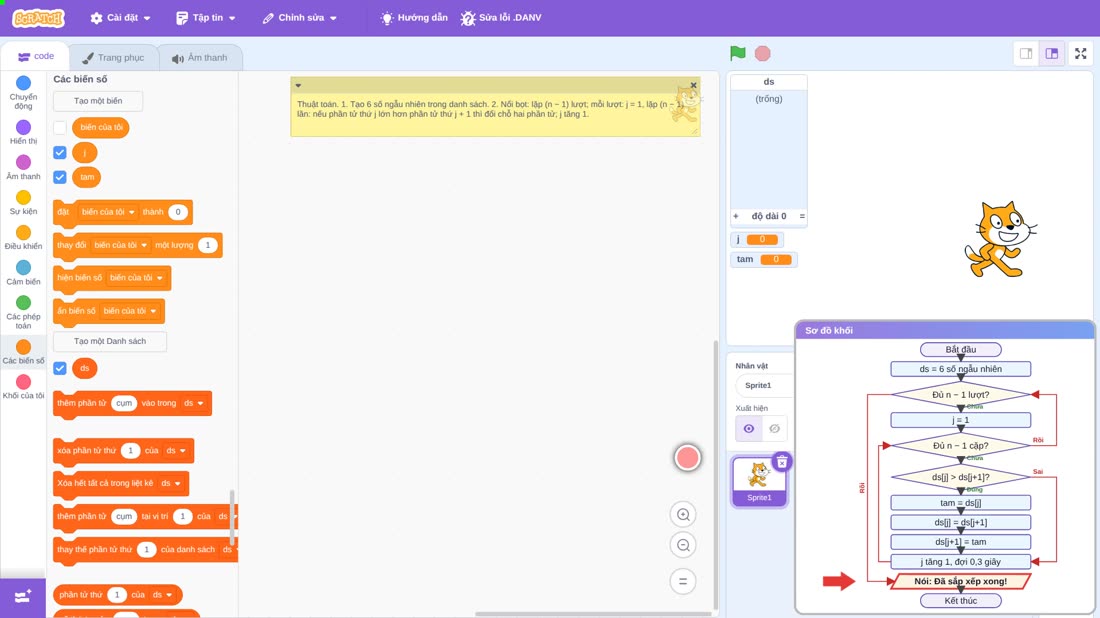Open the code tab
Viewport: 1100px width, 618px height.
point(35,56)
